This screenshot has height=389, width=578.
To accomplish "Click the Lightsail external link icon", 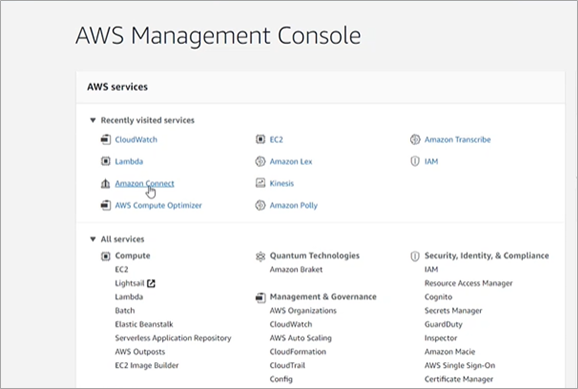I will [151, 283].
